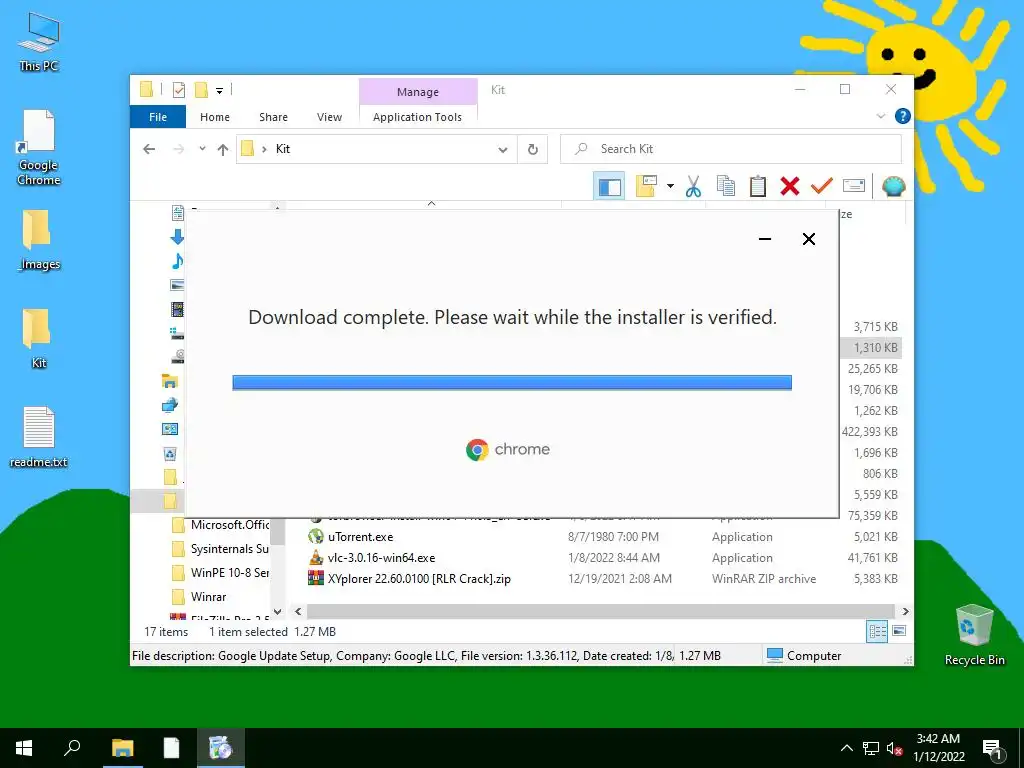Click the red X Delete icon
This screenshot has width=1024, height=768.
pos(790,186)
